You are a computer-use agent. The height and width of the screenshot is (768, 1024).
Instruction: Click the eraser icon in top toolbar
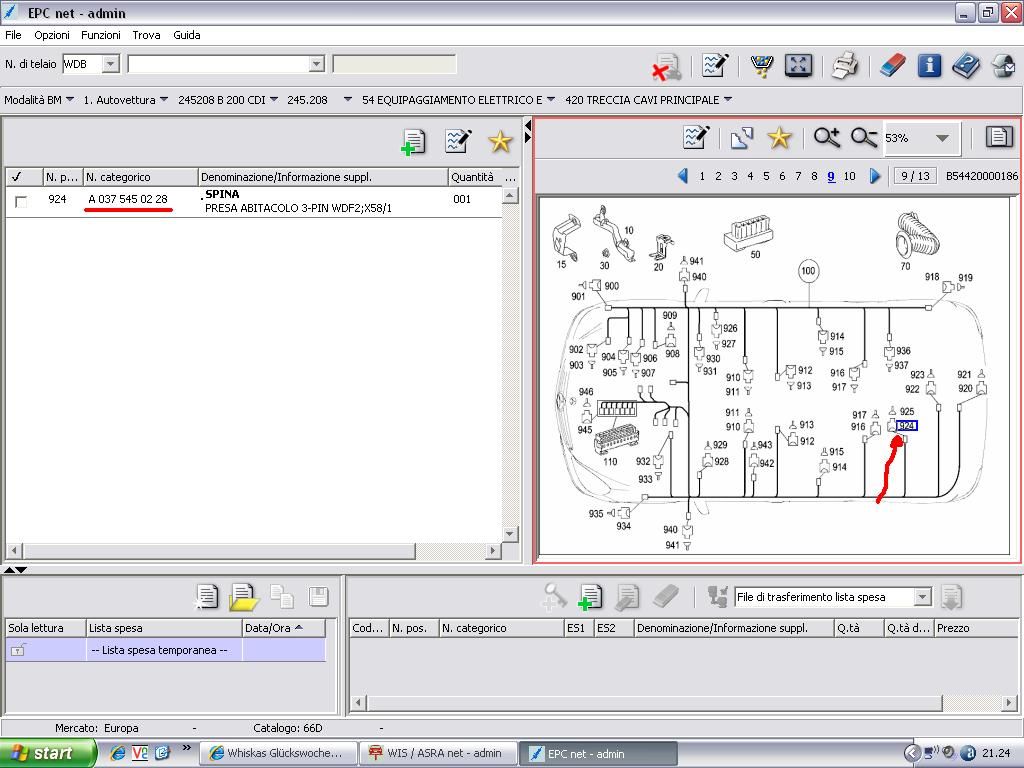pos(892,66)
